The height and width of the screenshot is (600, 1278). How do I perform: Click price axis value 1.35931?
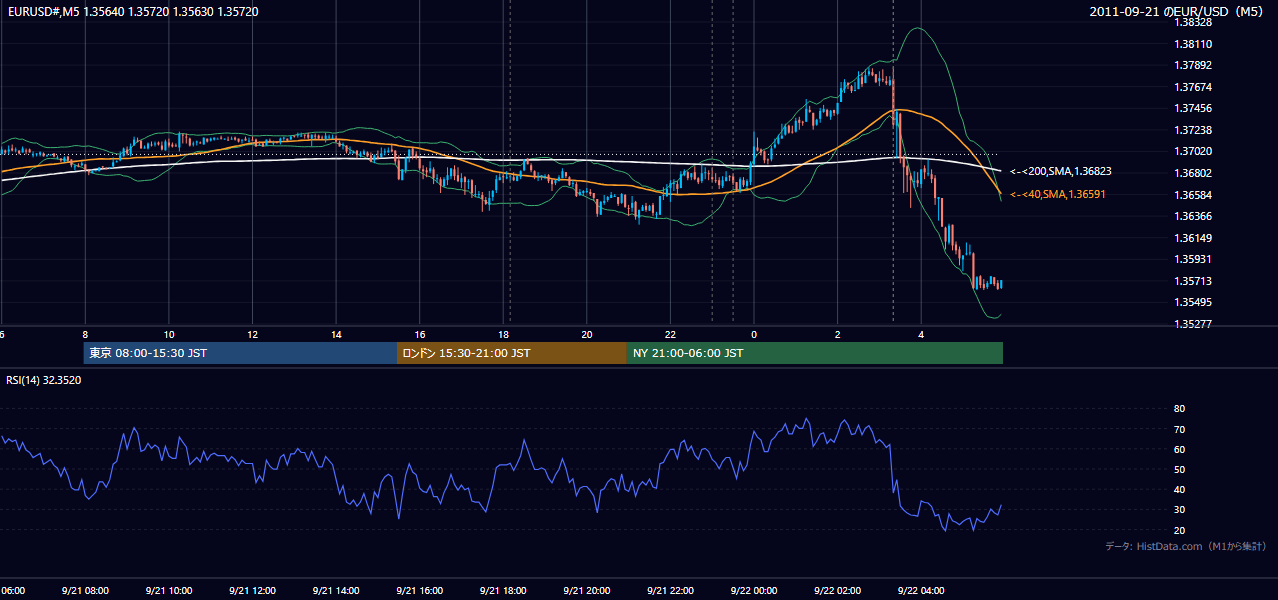coord(1193,259)
